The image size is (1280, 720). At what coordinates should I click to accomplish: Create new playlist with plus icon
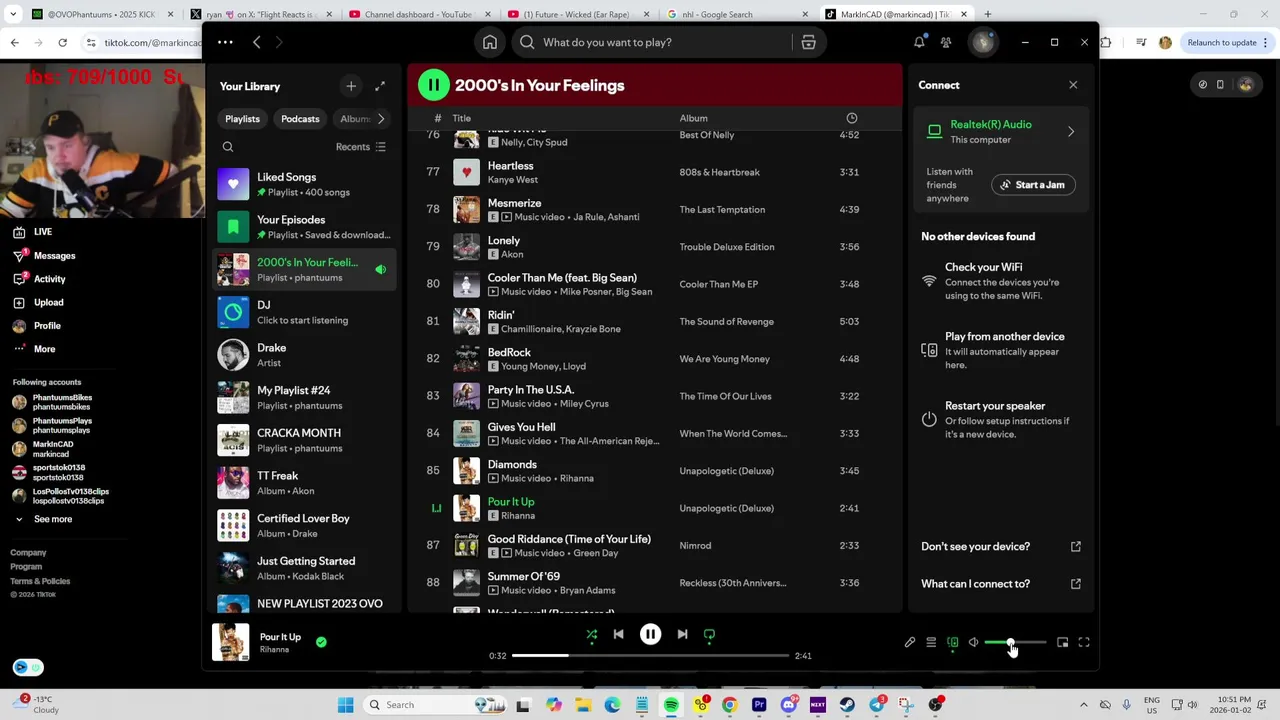pyautogui.click(x=351, y=86)
